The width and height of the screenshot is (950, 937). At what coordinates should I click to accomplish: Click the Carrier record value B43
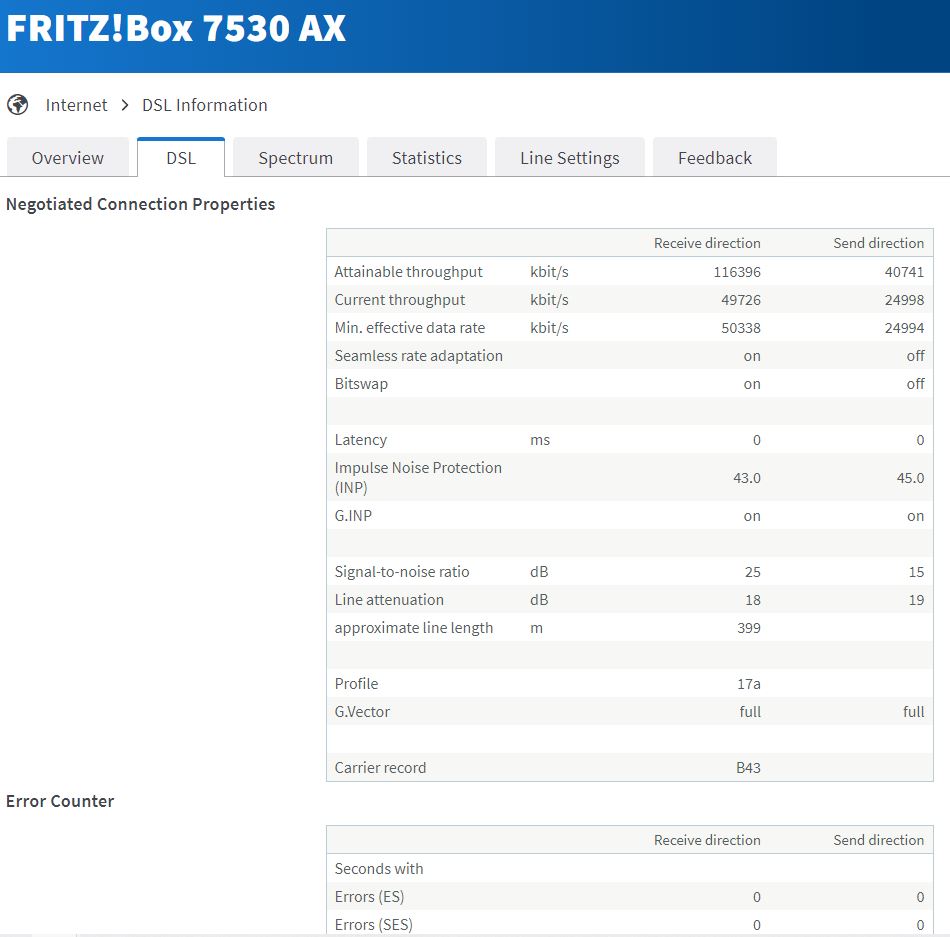(x=748, y=768)
